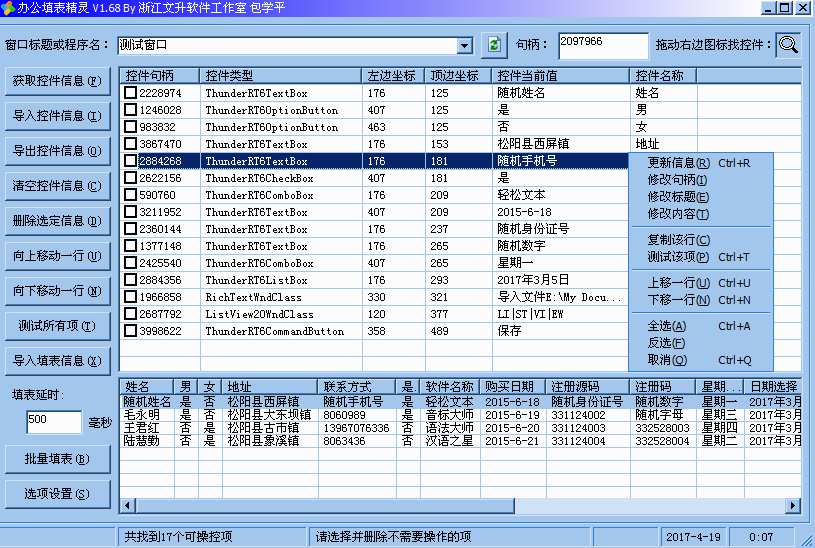The height and width of the screenshot is (548, 815).
Task: Tick checkbox for handle 2228974
Action: pos(130,93)
